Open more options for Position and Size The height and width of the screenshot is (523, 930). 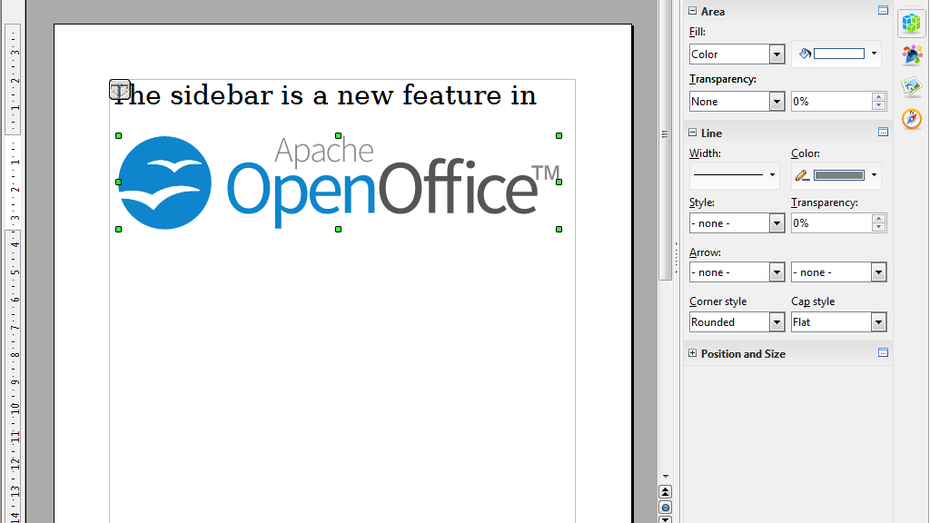point(883,353)
